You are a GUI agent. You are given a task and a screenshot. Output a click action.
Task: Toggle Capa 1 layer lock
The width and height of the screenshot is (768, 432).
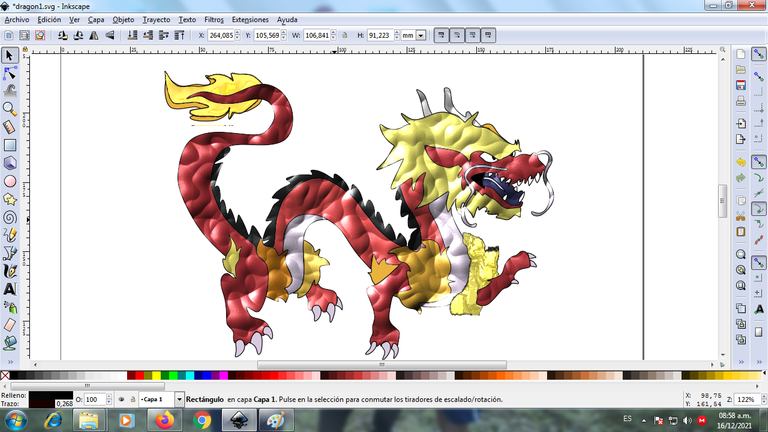(x=132, y=400)
